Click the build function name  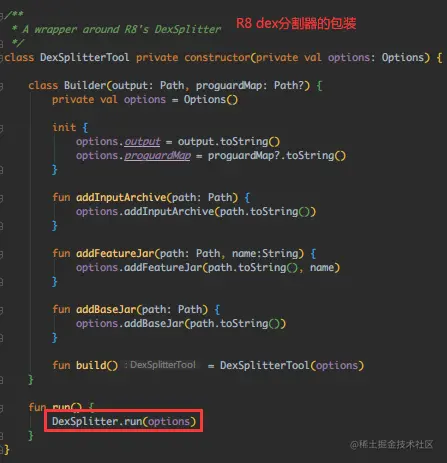(x=91, y=365)
